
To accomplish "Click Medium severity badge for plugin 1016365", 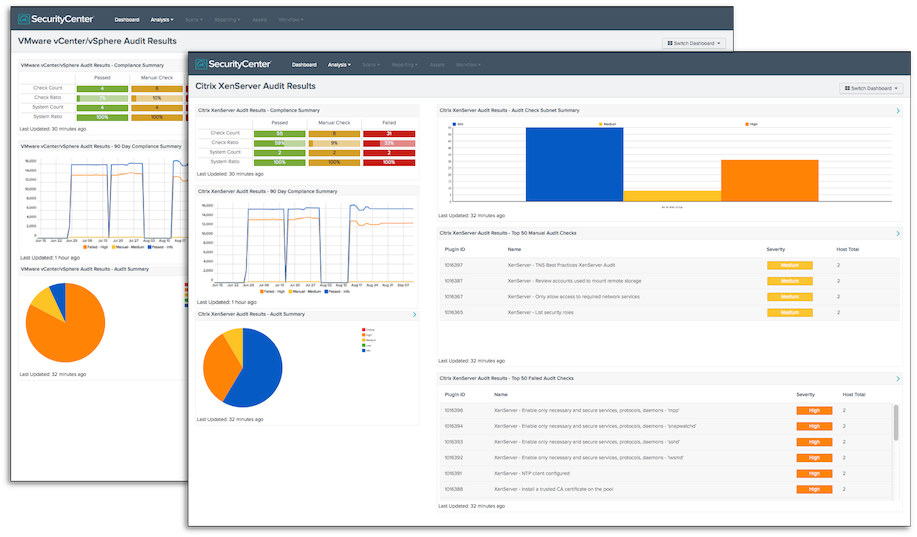I will [x=790, y=313].
